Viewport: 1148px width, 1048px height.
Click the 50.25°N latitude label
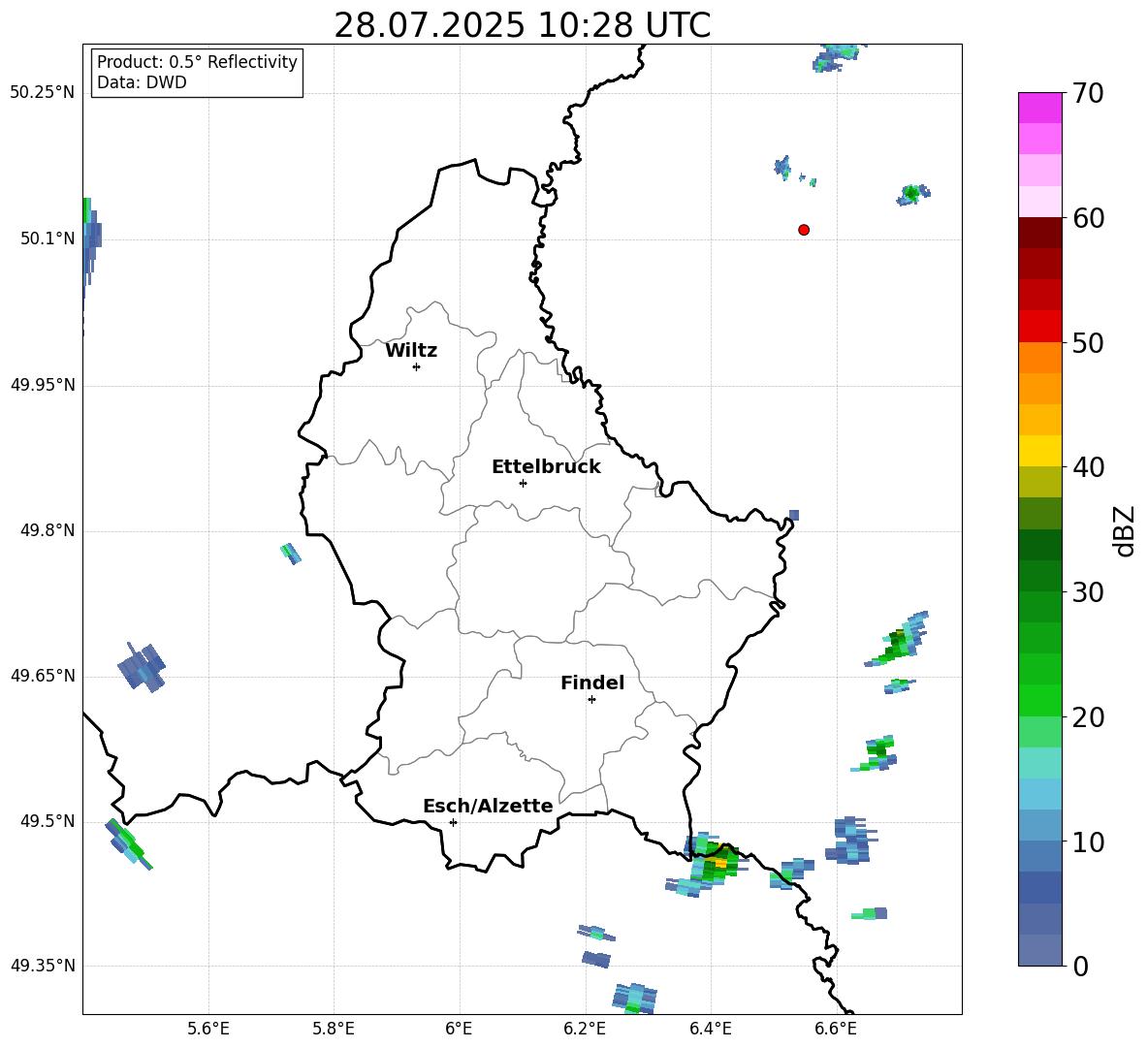pyautogui.click(x=43, y=93)
